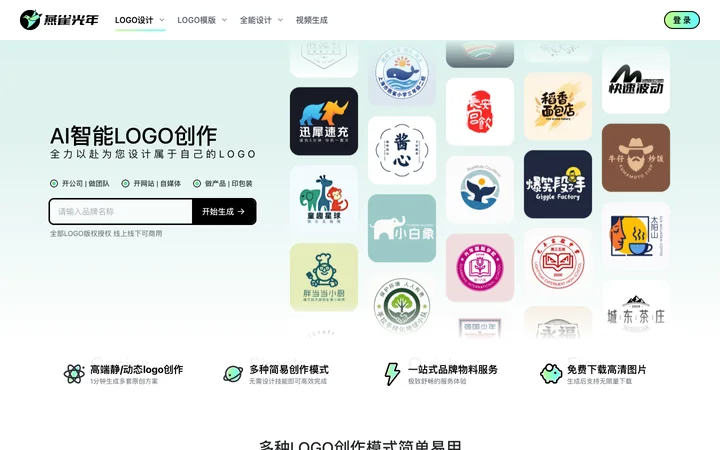
Task: Open the blue whale school badge thumbnail
Action: click(x=402, y=73)
